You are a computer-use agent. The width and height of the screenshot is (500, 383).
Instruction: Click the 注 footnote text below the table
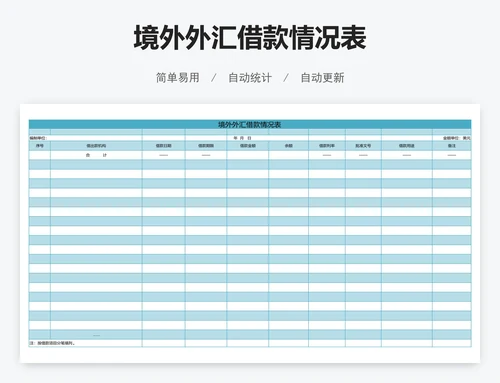[x=52, y=343]
